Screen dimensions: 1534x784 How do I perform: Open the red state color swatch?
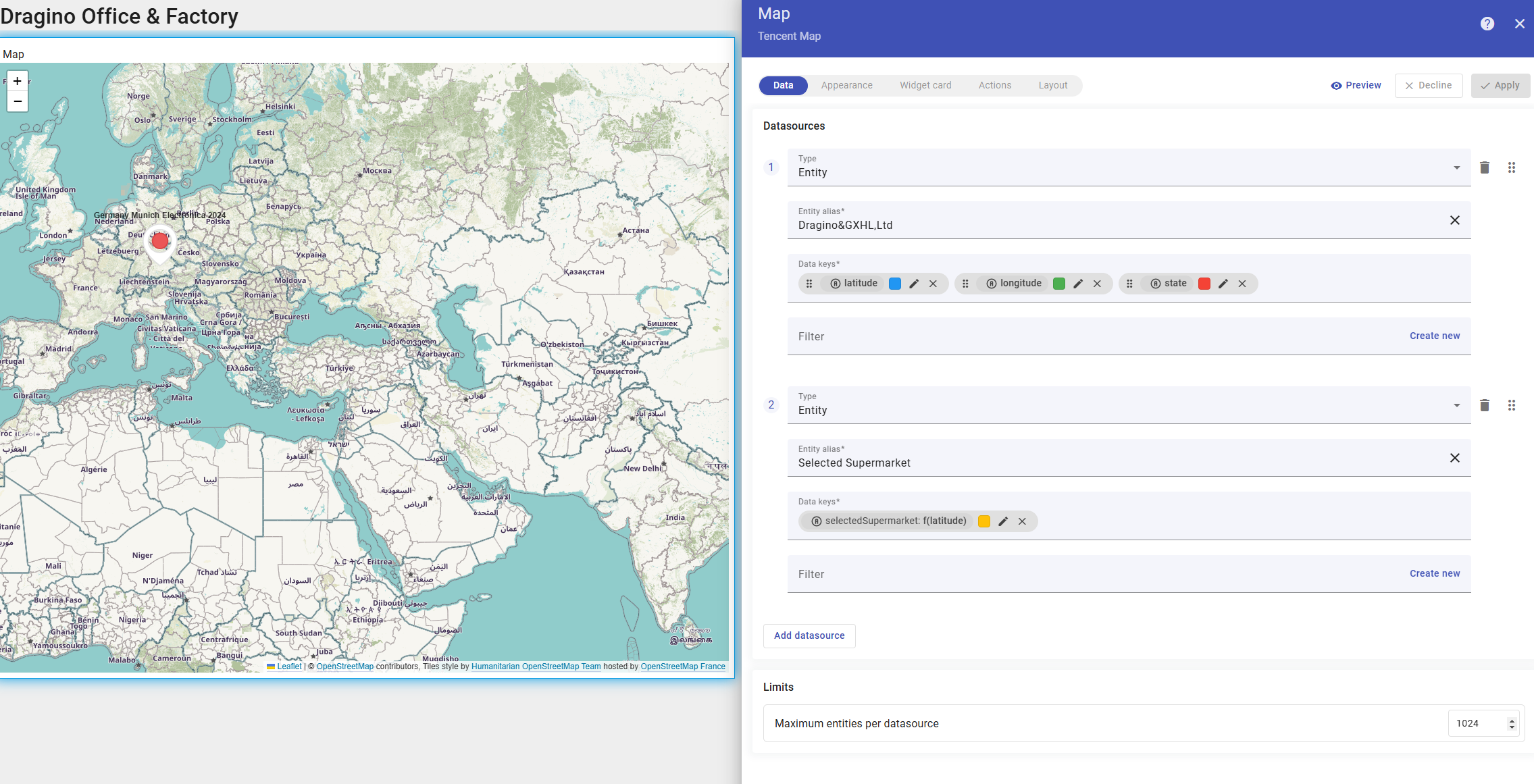(x=1204, y=284)
